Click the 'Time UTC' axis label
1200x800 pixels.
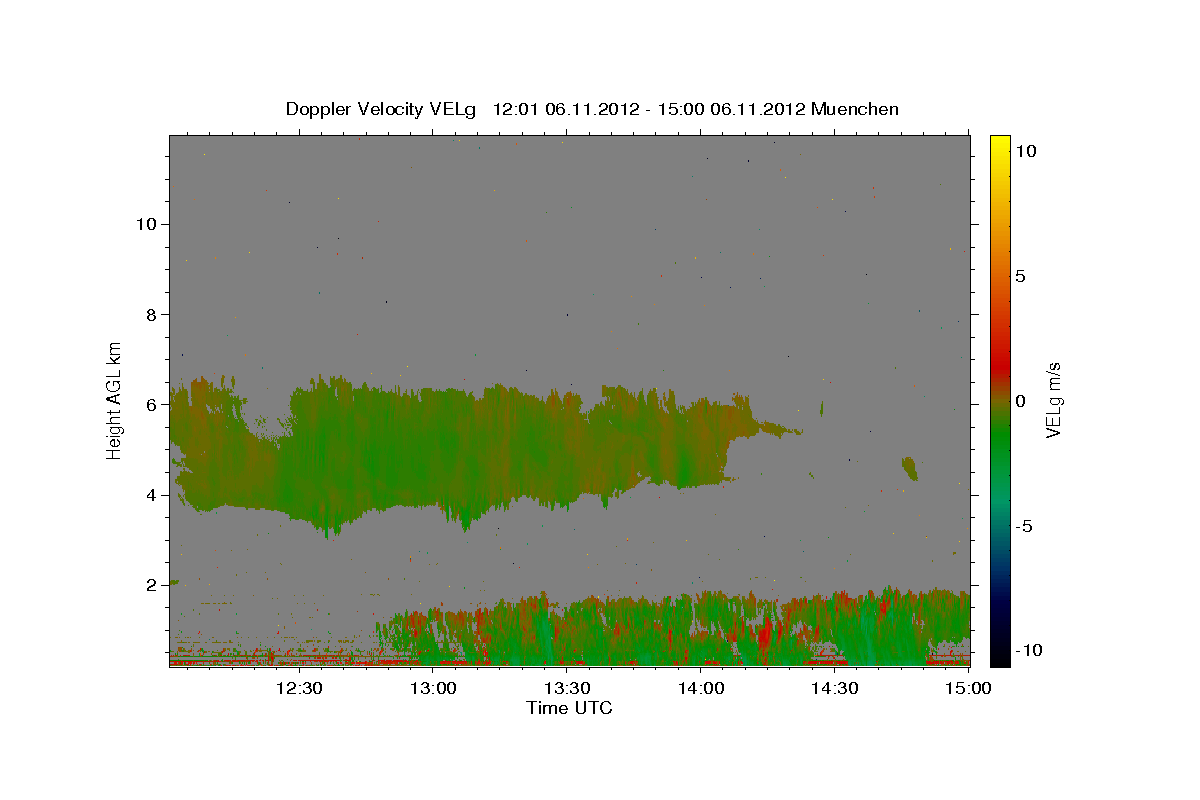point(569,708)
